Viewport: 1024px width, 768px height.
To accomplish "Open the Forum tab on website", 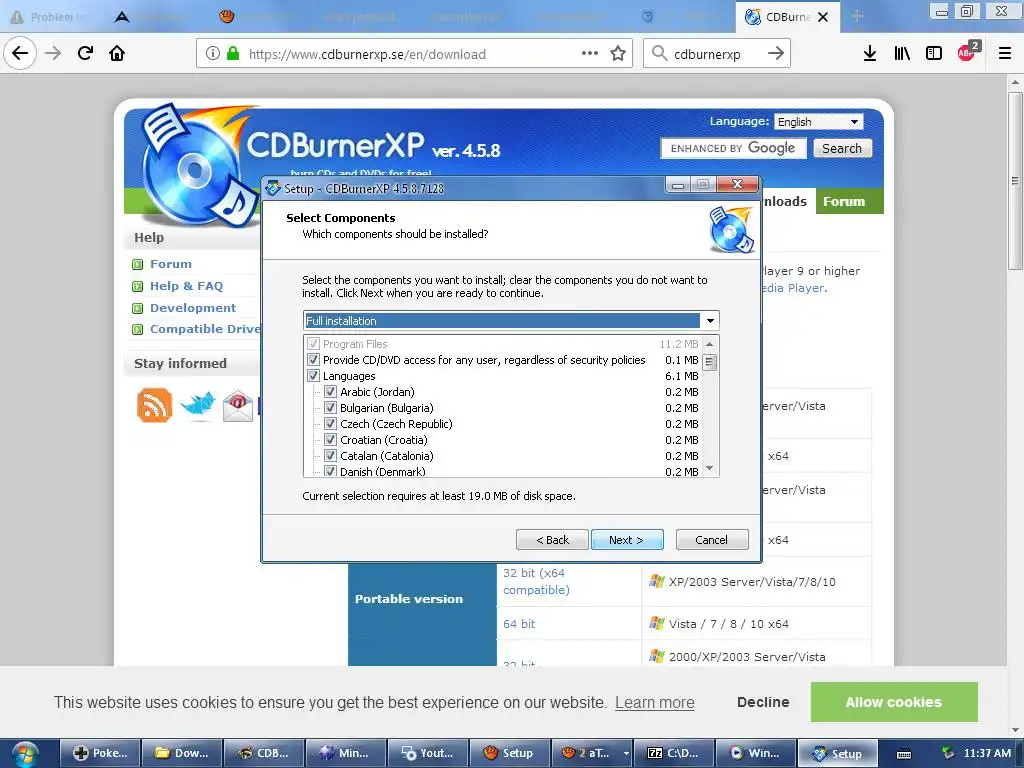I will click(x=850, y=201).
